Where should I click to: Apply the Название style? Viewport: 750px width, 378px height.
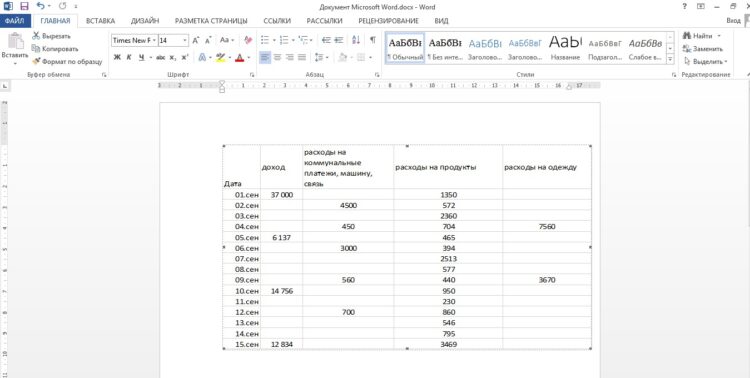pos(565,48)
